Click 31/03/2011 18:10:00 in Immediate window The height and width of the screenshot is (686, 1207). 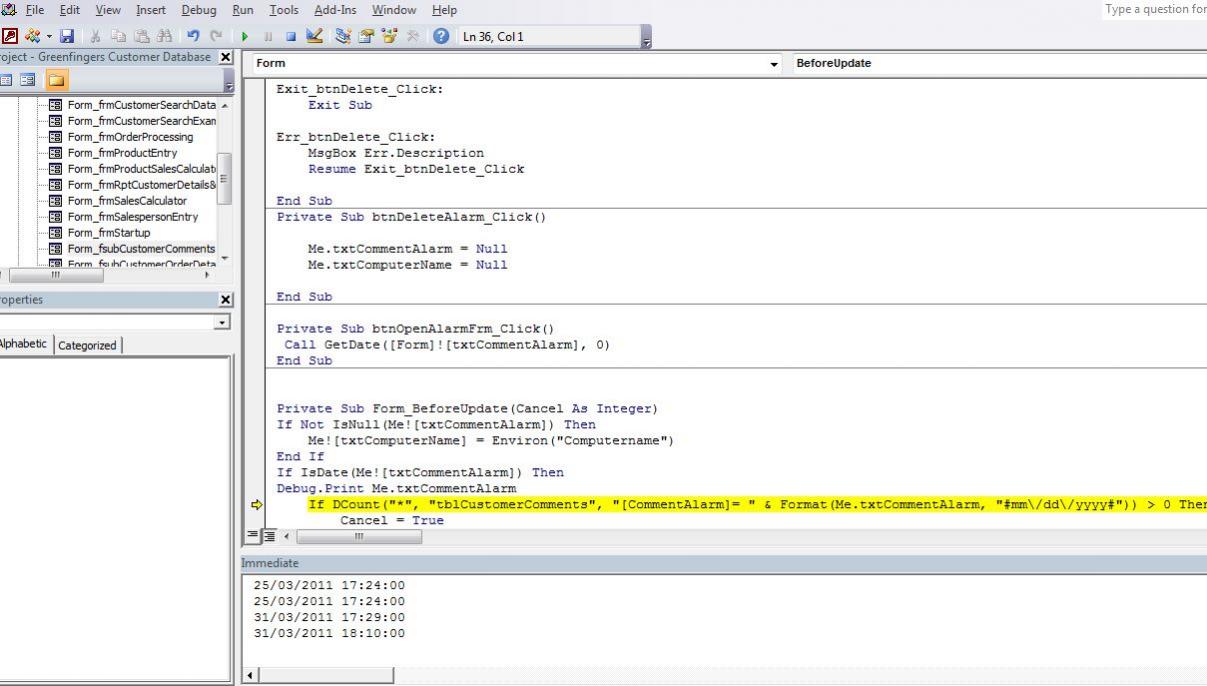330,633
